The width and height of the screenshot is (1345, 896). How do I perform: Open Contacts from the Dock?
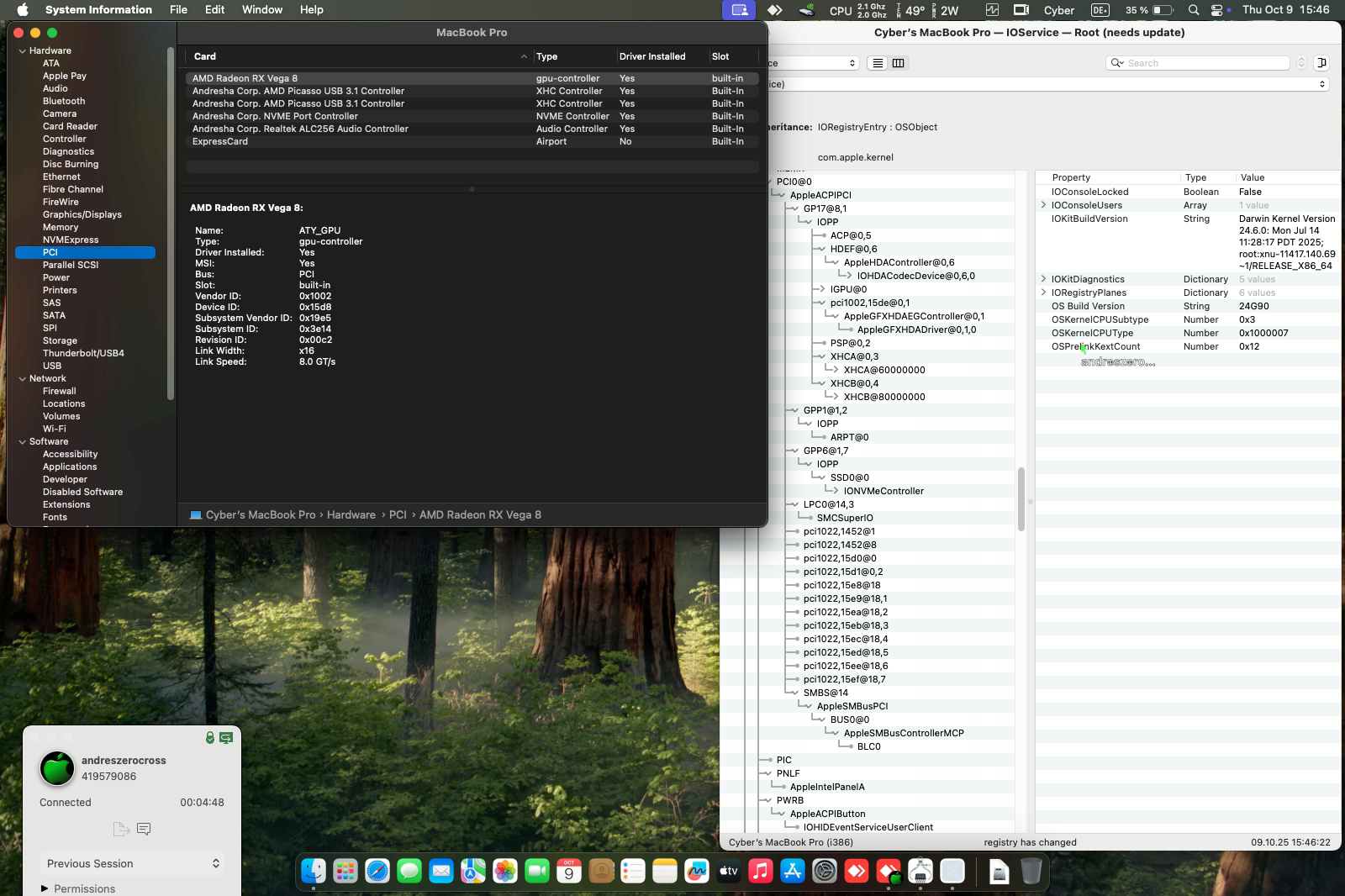(x=601, y=872)
